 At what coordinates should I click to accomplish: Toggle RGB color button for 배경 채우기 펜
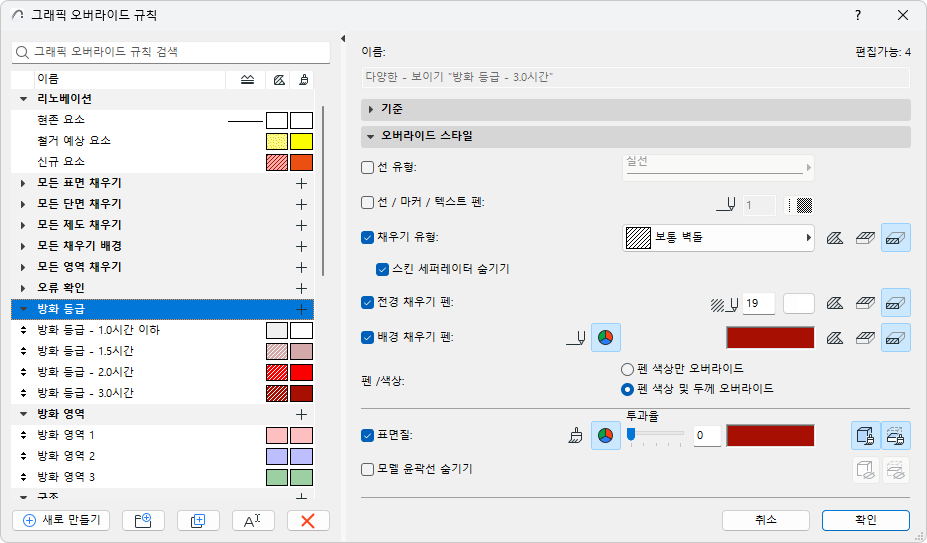pyautogui.click(x=605, y=338)
